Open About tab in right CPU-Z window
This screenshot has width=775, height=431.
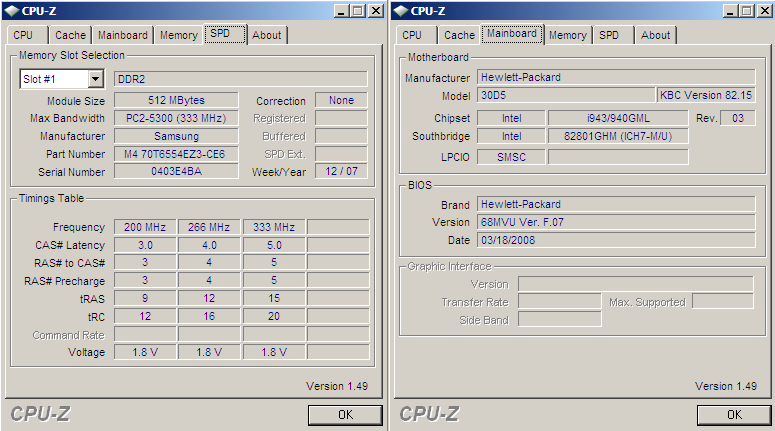[655, 36]
